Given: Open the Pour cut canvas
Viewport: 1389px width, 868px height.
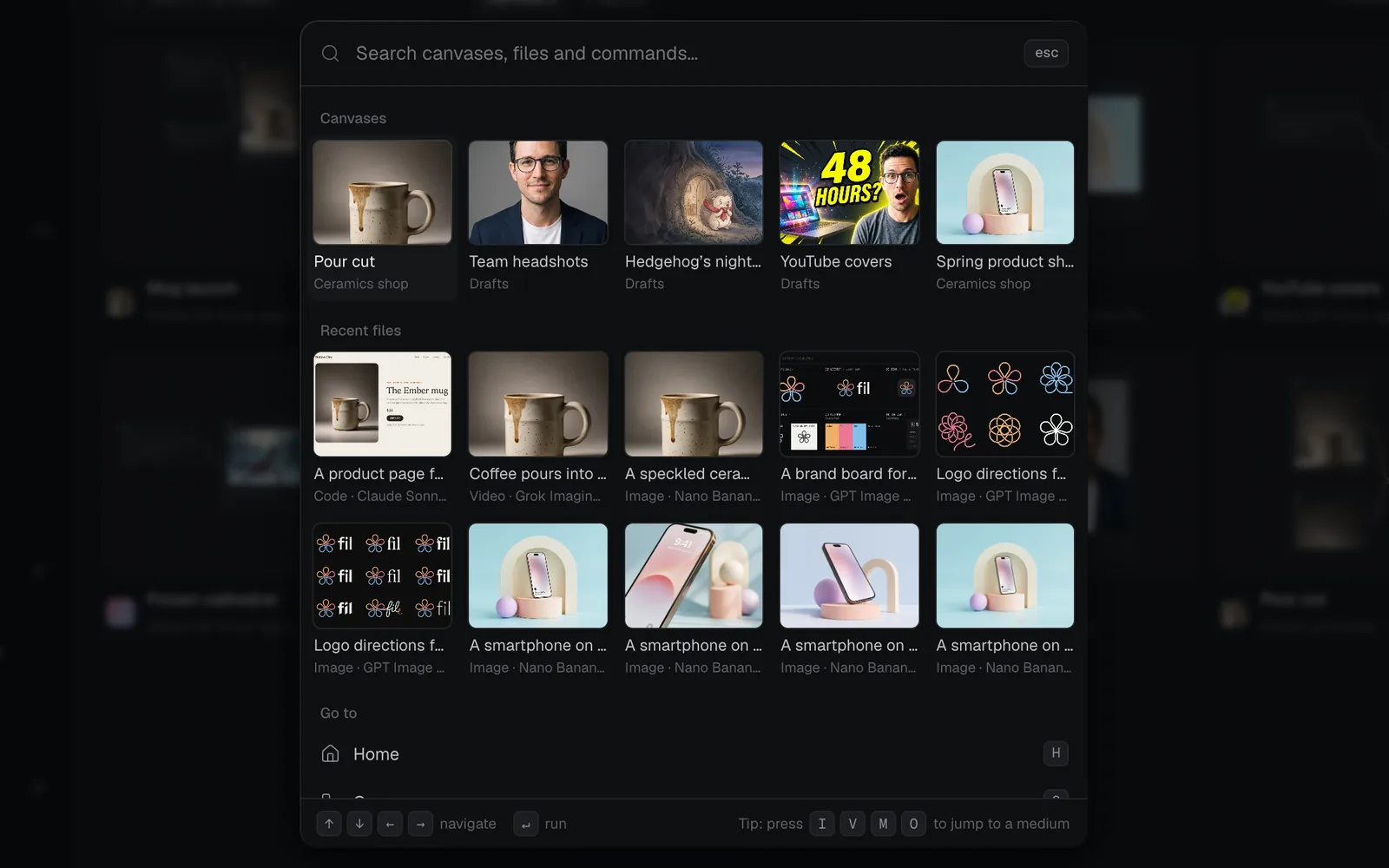Looking at the screenshot, I should coord(382,217).
